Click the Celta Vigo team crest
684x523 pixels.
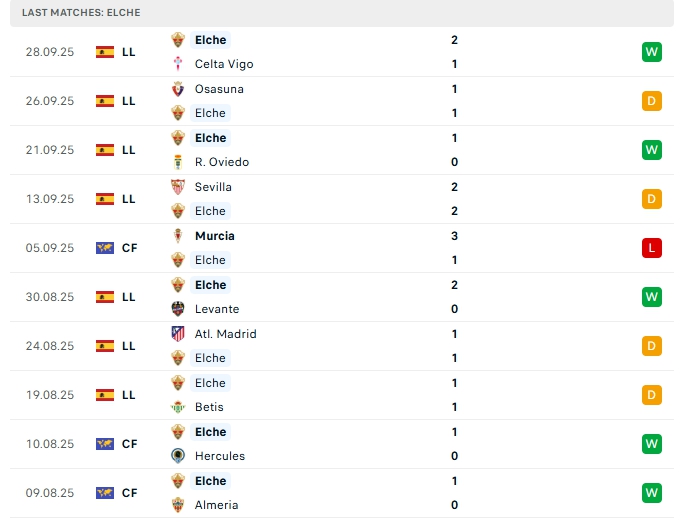click(179, 64)
